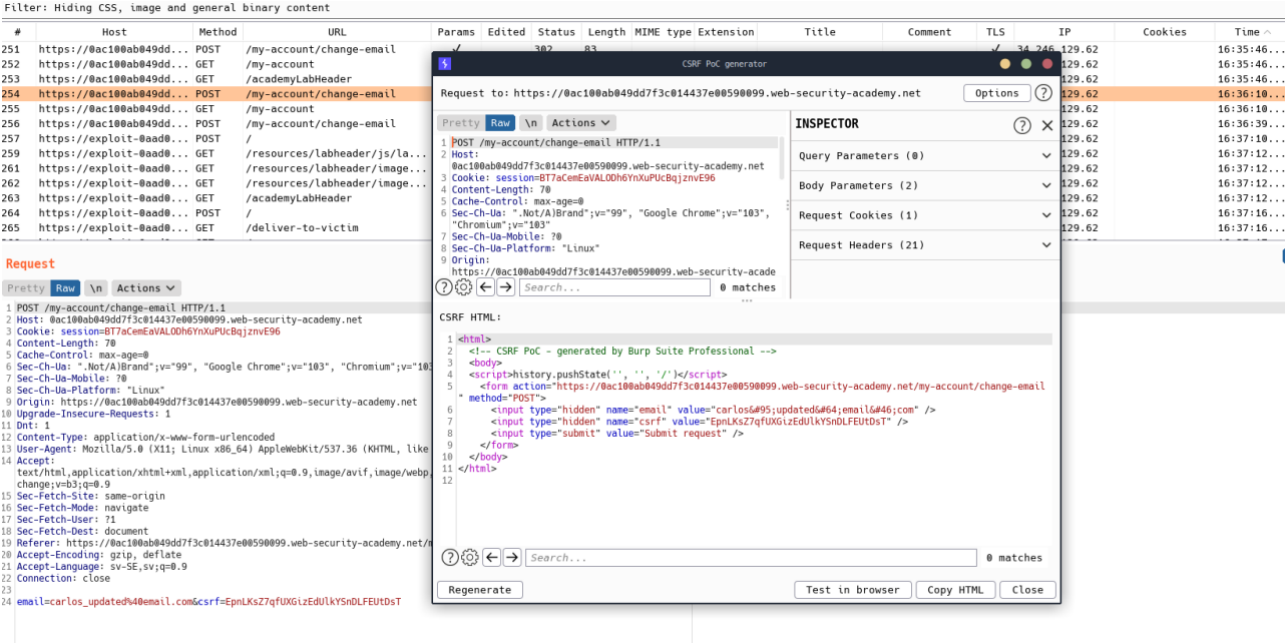This screenshot has height=643, width=1286.
Task: Toggle \n display in main Request panel
Action: [95, 288]
